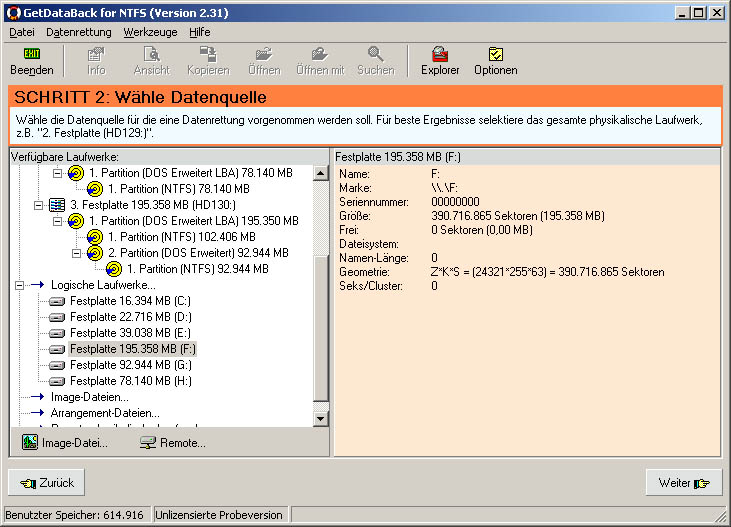Click the Seriennummer value 00000000
731x527 pixels.
(455, 202)
